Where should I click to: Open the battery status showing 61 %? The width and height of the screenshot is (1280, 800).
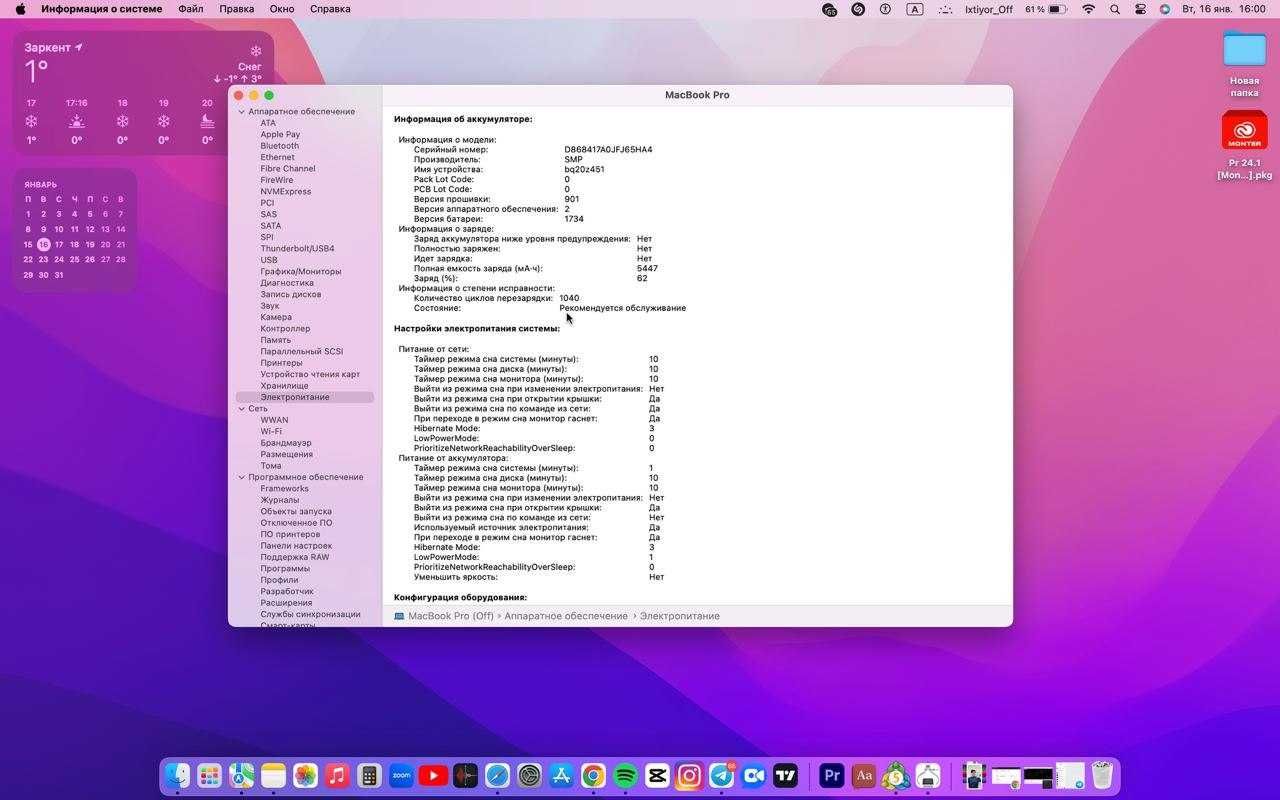1046,9
